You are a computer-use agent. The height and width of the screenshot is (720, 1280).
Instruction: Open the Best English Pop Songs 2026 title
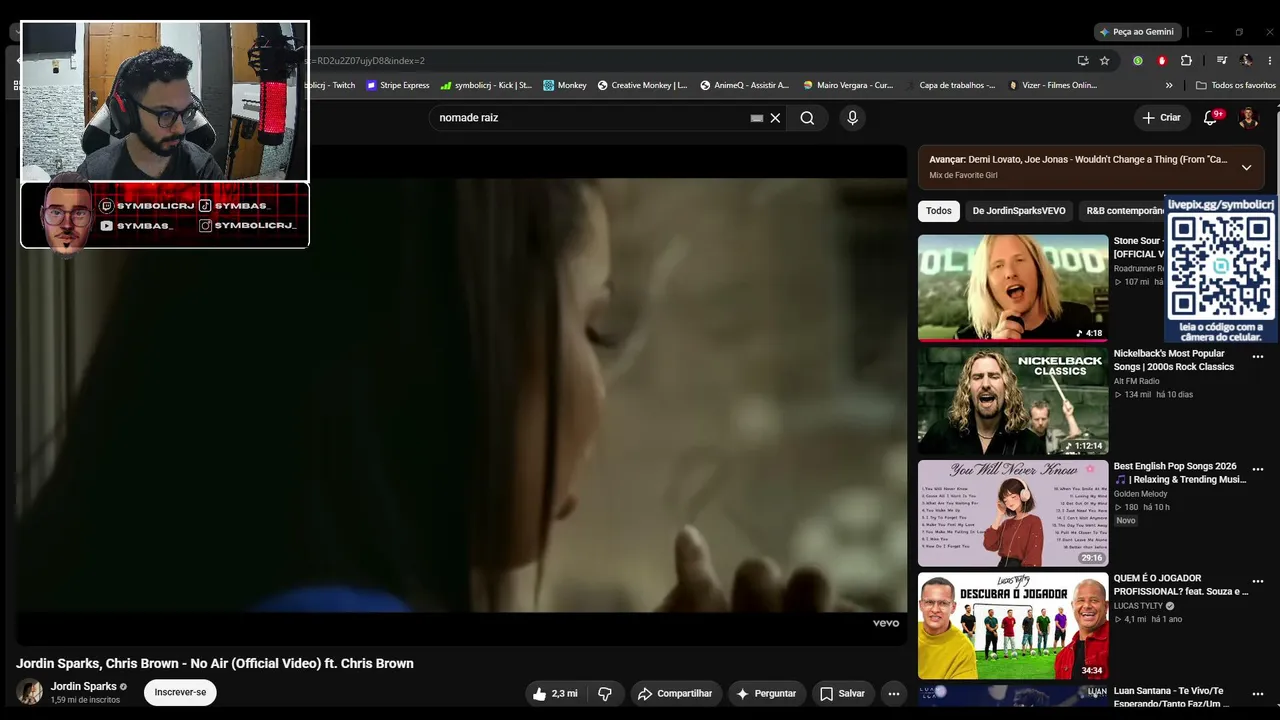coord(1180,473)
